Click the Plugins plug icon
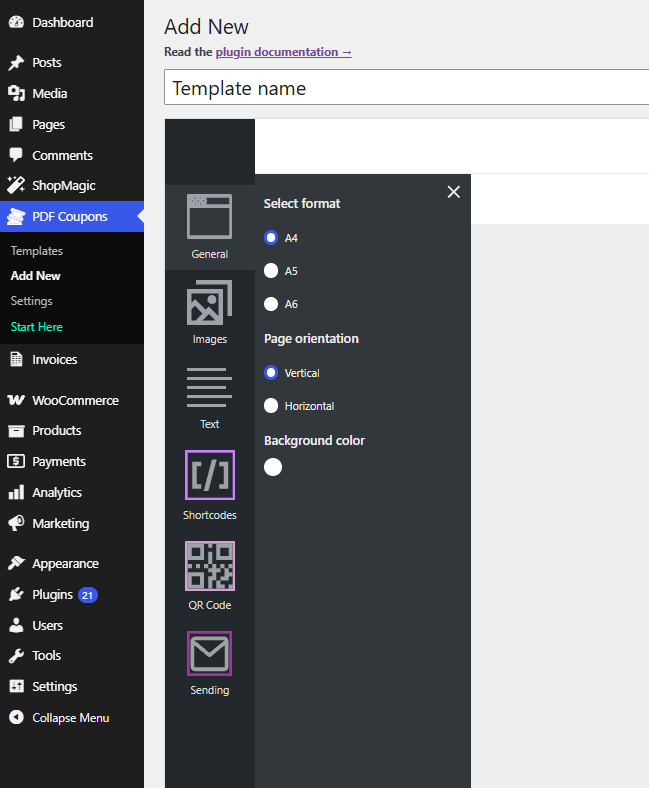Image resolution: width=649 pixels, height=788 pixels. point(16,595)
